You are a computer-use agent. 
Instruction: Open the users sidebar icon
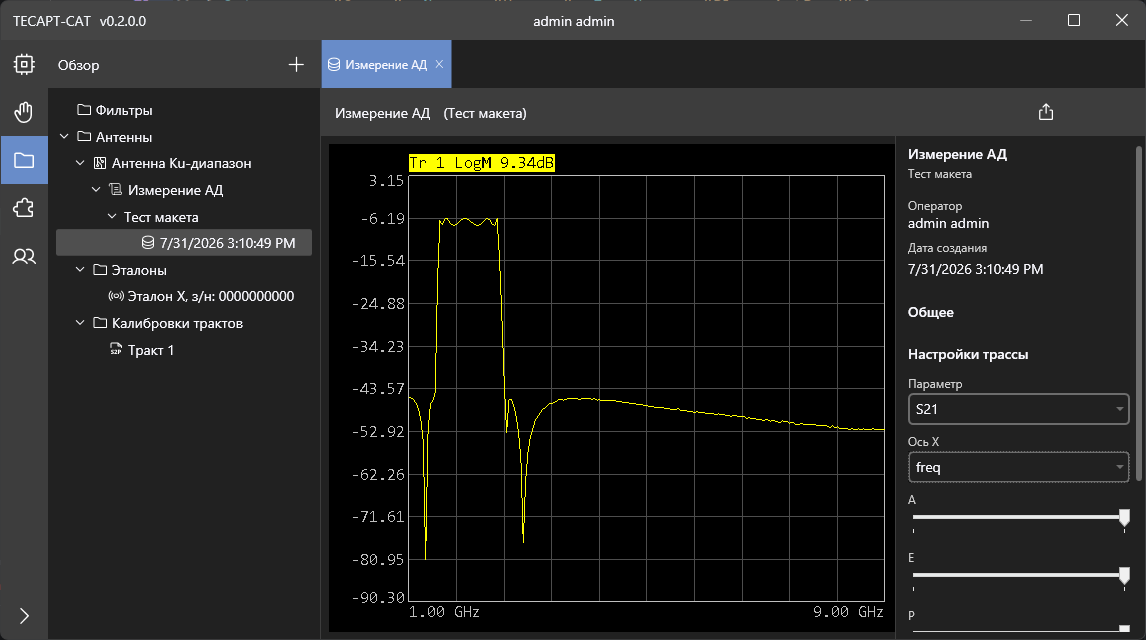point(24,256)
